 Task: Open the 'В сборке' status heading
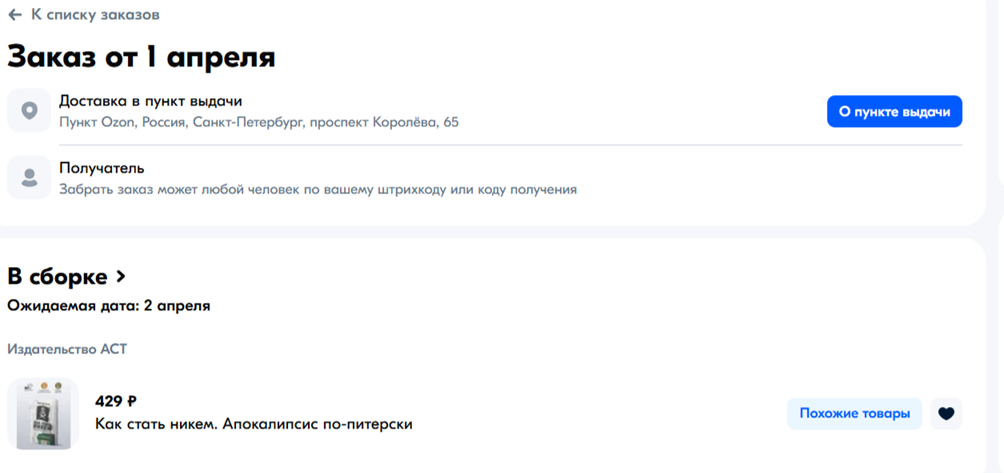click(67, 277)
